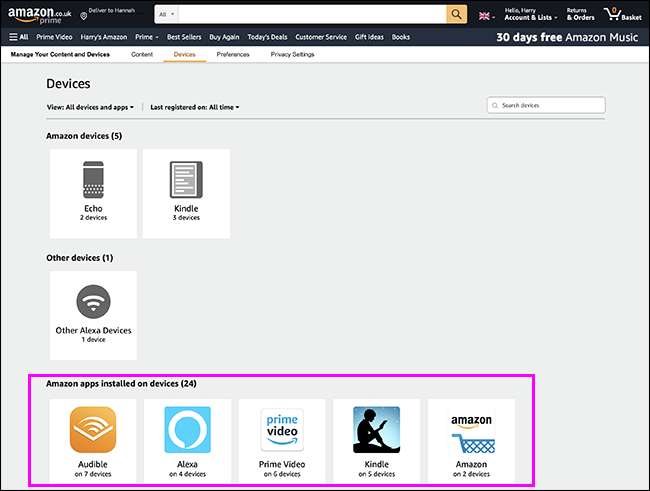650x491 pixels.
Task: Click the delivery location pin icon
Action: (83, 16)
